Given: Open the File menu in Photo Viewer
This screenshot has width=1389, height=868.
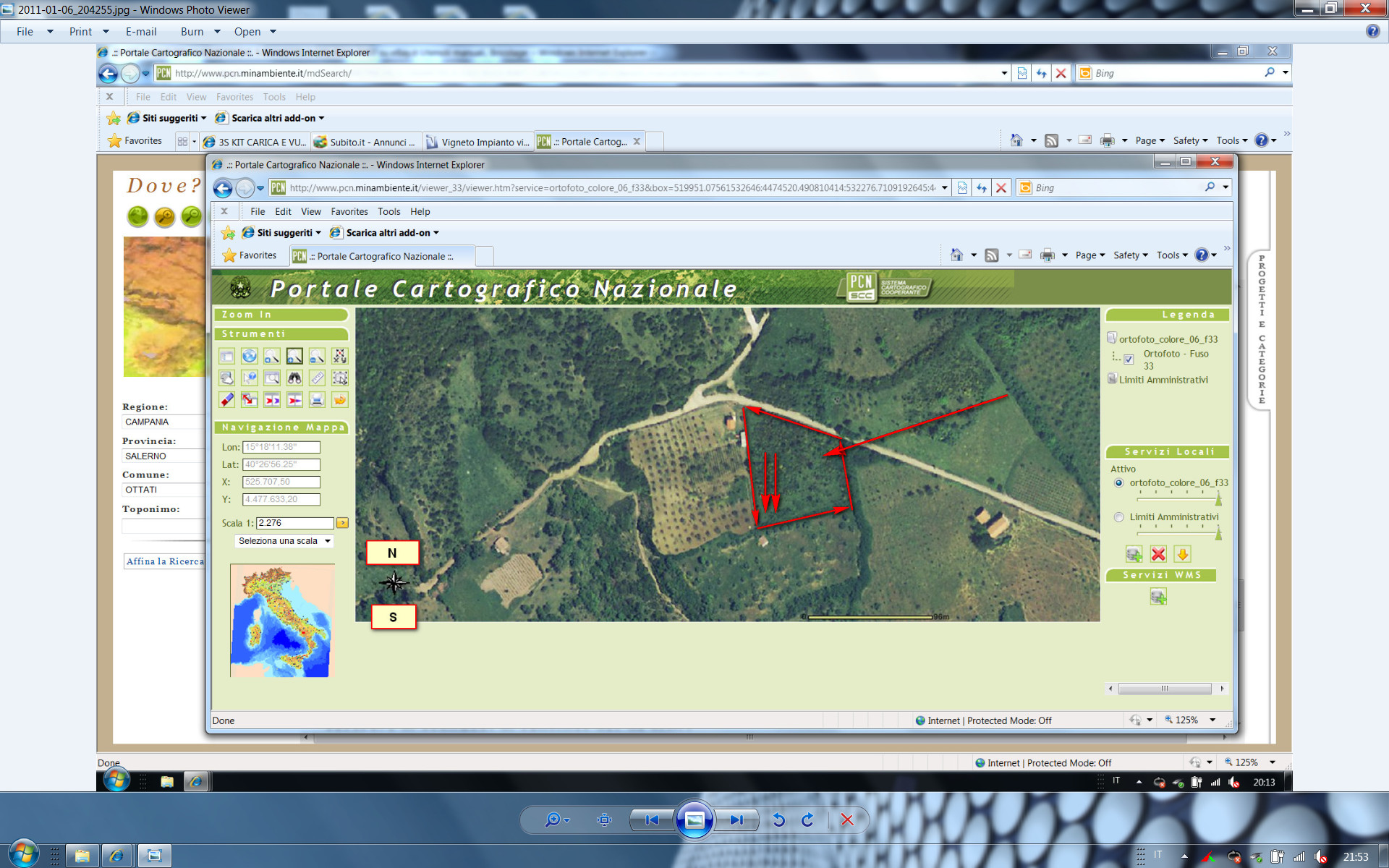Looking at the screenshot, I should pyautogui.click(x=25, y=31).
